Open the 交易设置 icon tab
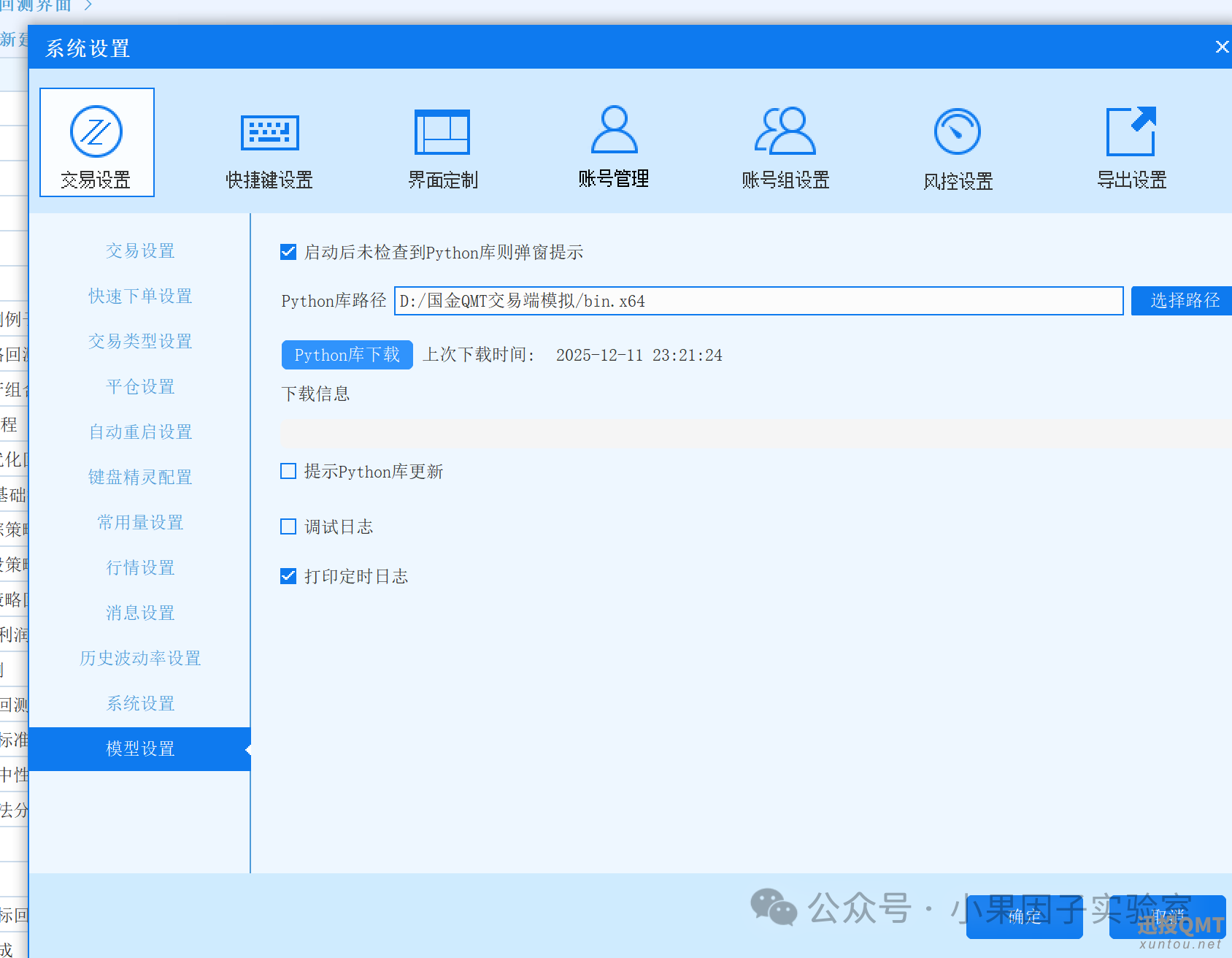 click(x=96, y=143)
